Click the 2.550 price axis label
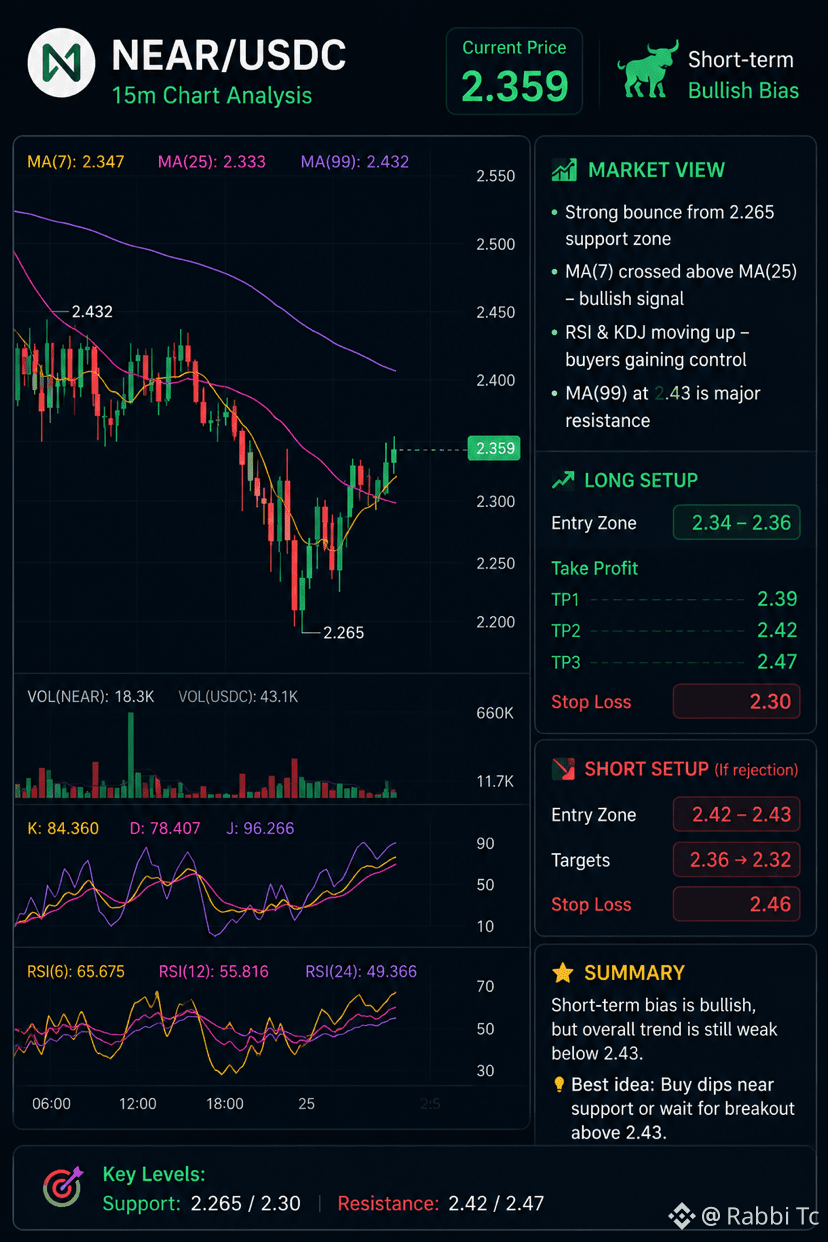 coord(495,176)
